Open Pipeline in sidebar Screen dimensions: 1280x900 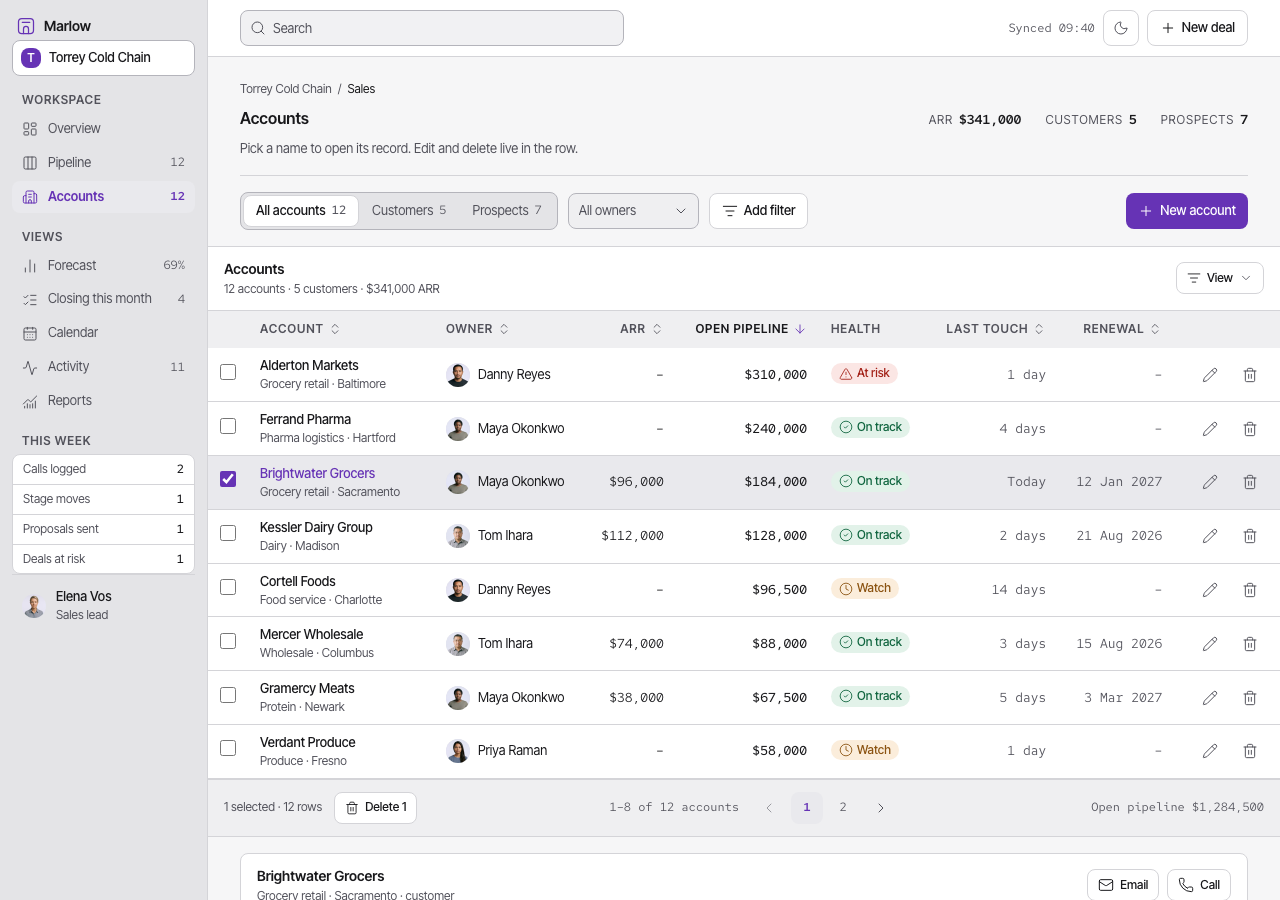click(103, 163)
